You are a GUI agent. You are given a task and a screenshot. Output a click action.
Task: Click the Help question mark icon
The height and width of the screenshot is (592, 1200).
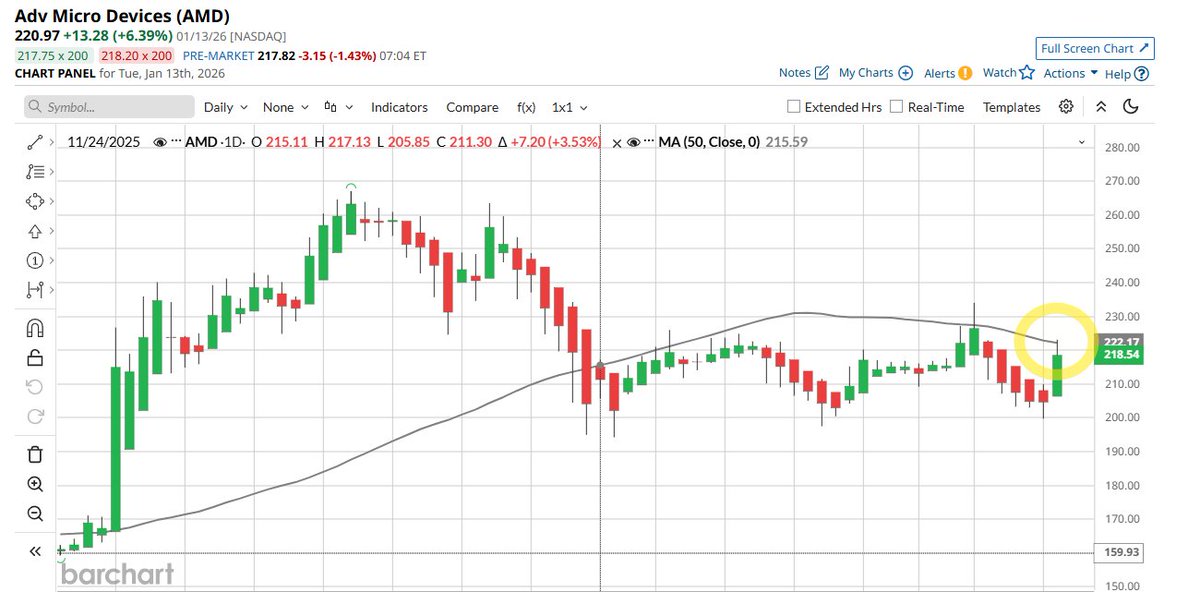1142,74
